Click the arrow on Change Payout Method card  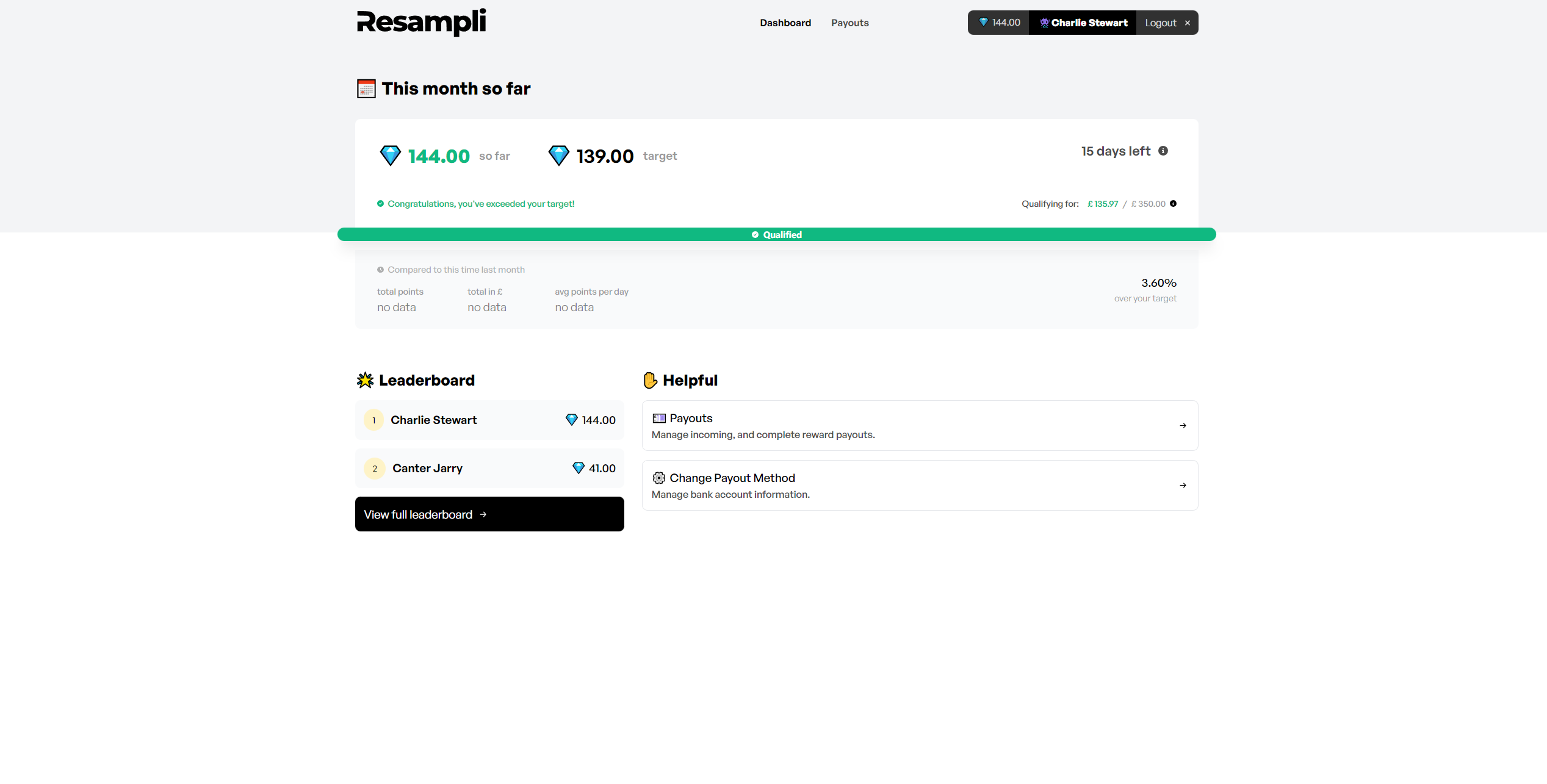(x=1183, y=485)
